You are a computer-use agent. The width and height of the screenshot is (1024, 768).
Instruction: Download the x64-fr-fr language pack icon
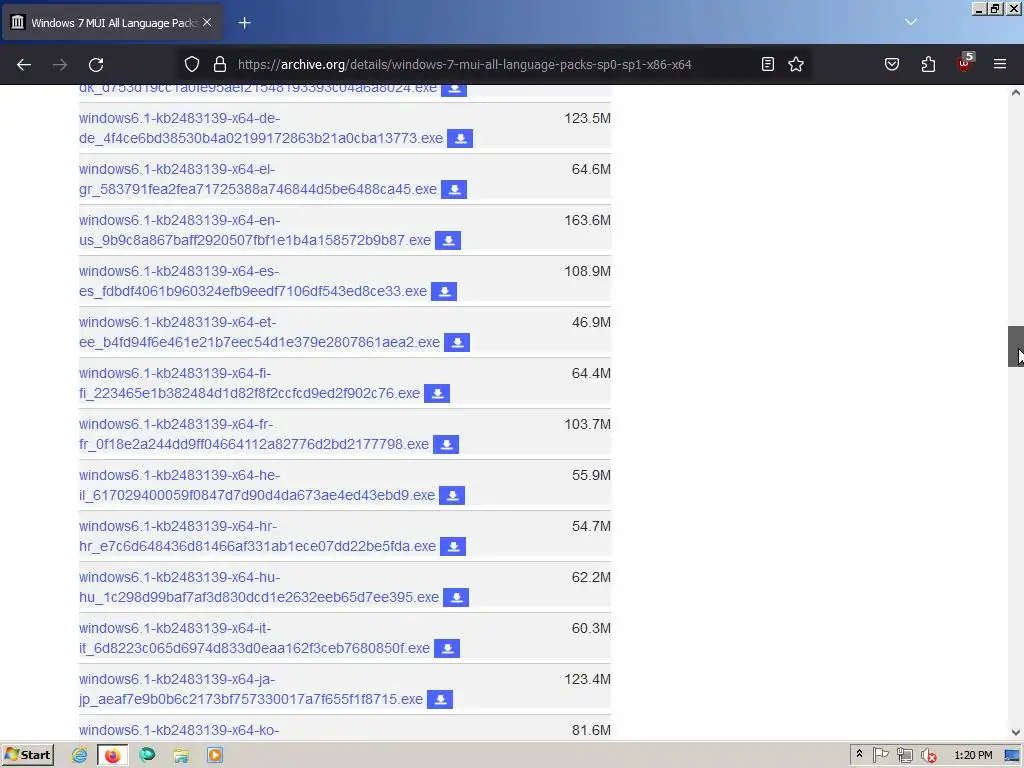click(446, 444)
